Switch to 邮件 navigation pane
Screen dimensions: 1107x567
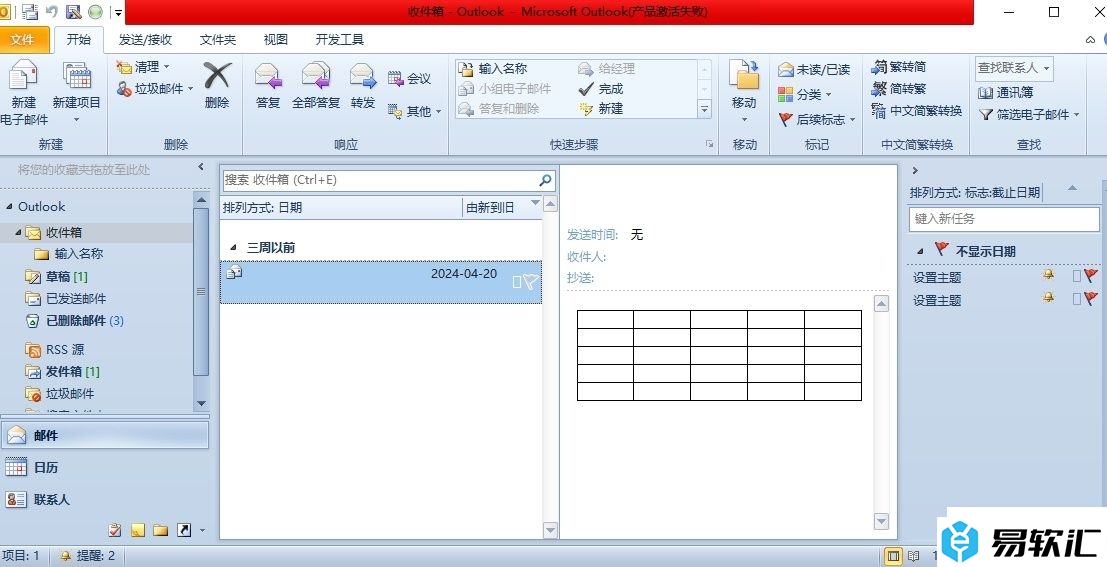(104, 436)
